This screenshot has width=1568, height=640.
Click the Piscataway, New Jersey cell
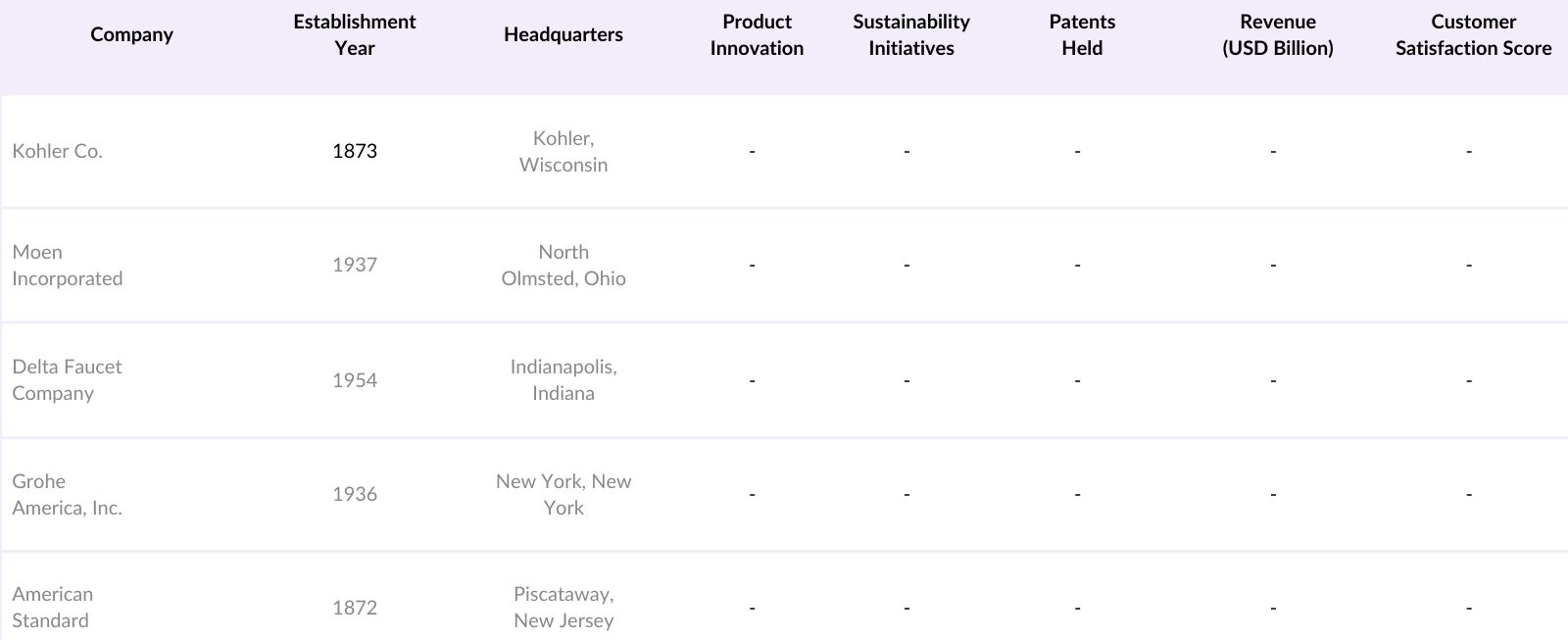[x=563, y=607]
